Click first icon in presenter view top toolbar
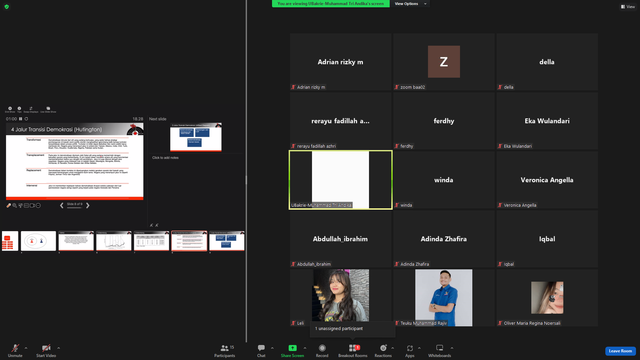The image size is (640, 360). [10, 109]
